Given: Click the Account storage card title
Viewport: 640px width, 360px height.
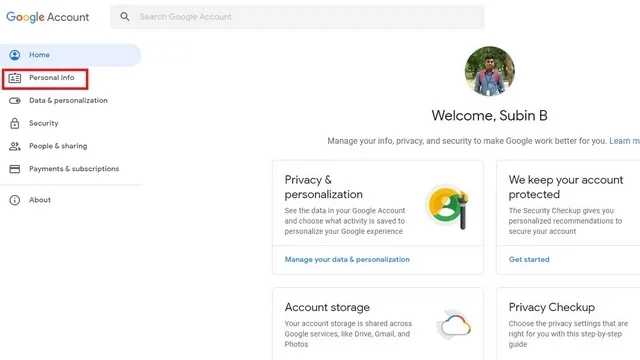Looking at the screenshot, I should coord(327,307).
